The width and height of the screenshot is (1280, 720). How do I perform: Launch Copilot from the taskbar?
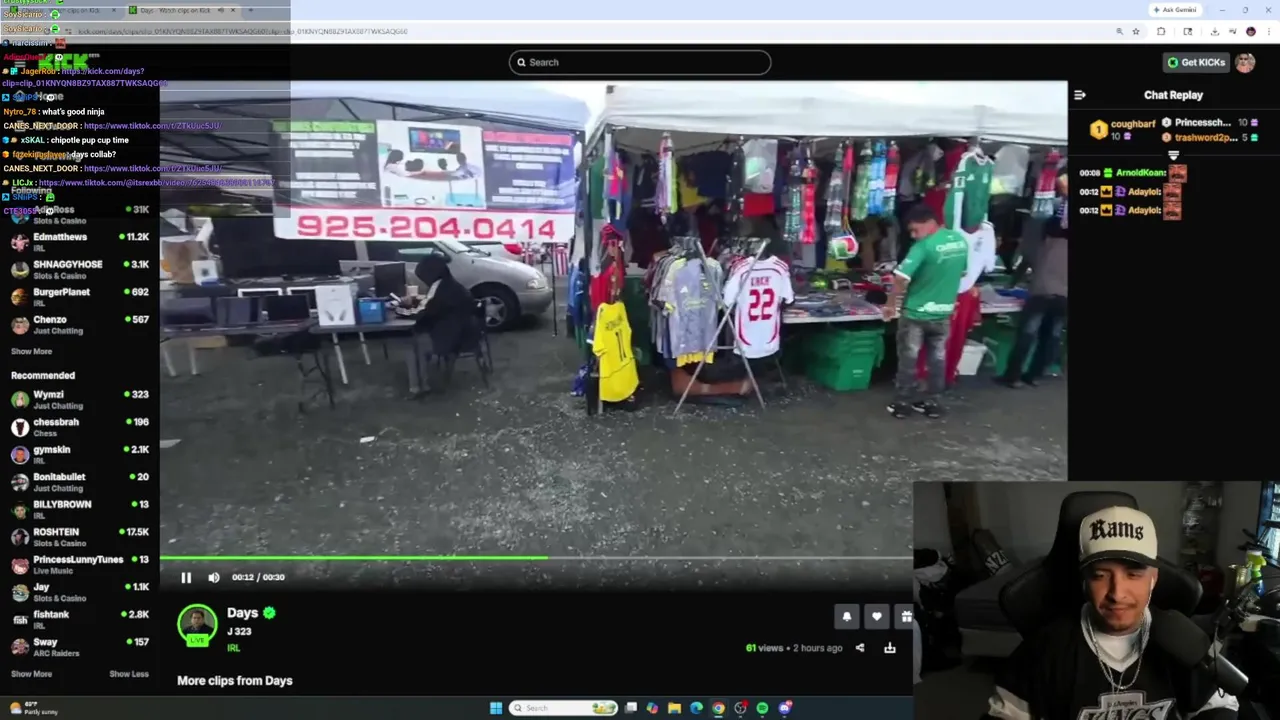[652, 708]
